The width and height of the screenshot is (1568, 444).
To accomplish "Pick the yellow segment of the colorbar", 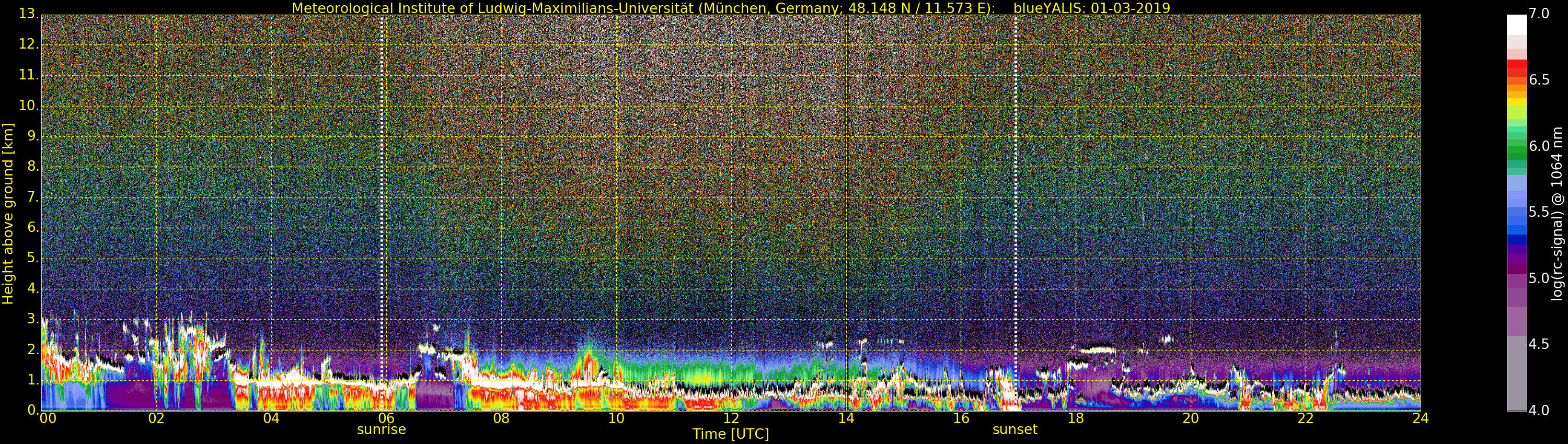I will coord(1517,102).
